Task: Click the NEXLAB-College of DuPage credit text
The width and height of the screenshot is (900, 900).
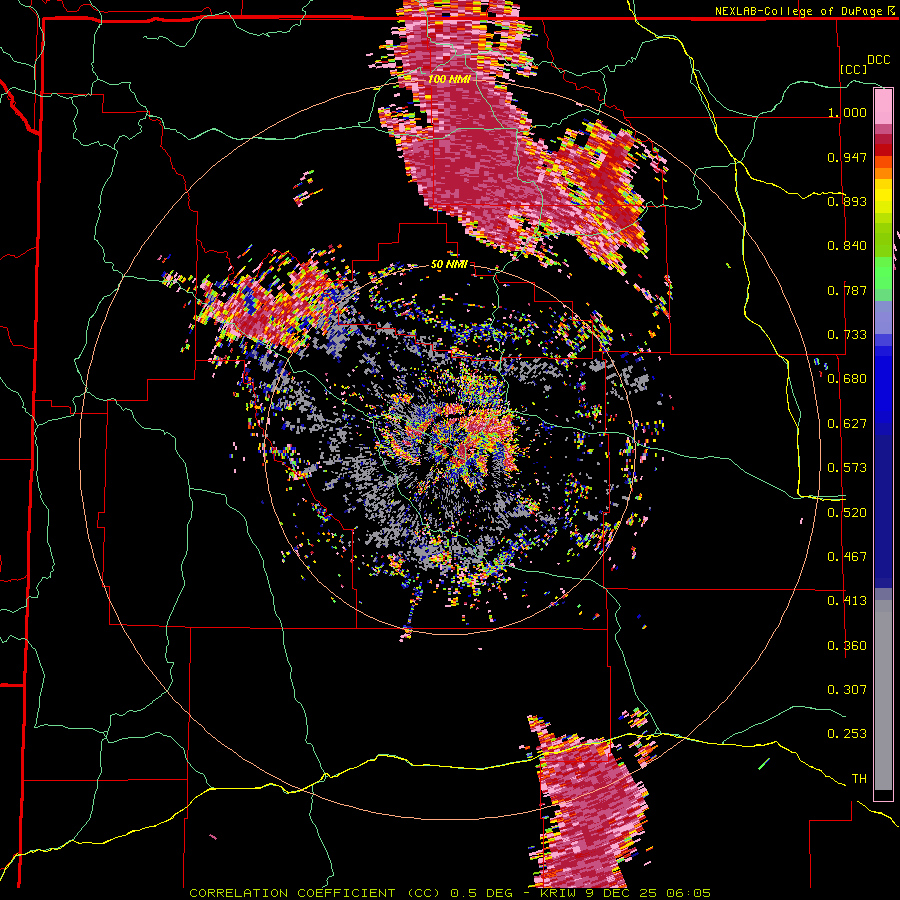Action: pos(800,11)
